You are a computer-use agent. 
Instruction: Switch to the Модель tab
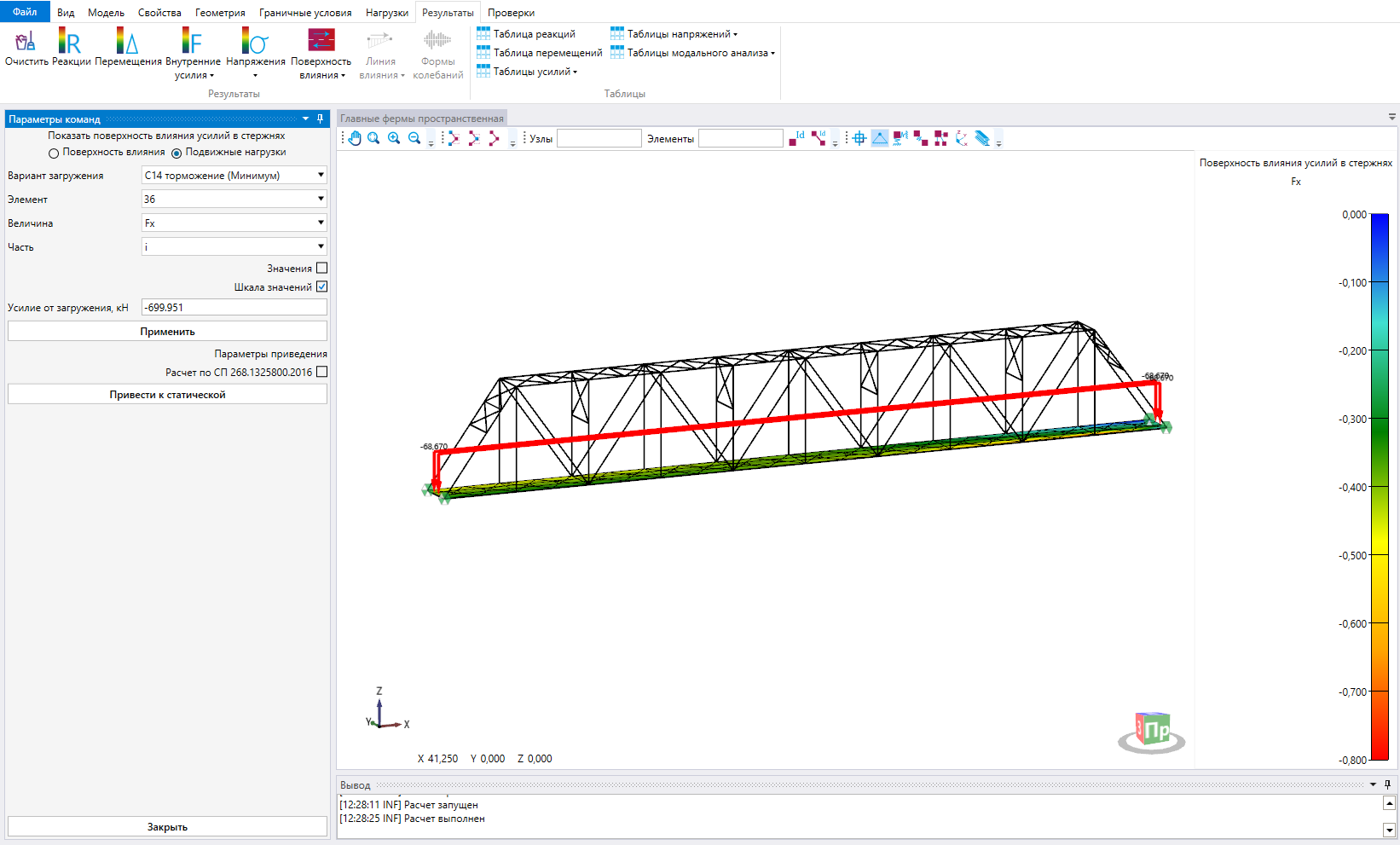click(x=106, y=13)
